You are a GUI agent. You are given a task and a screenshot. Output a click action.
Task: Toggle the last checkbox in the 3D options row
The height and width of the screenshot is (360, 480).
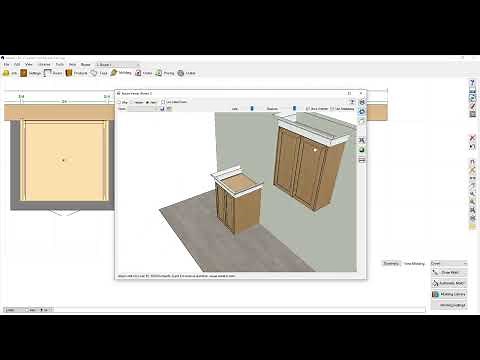pos(332,109)
